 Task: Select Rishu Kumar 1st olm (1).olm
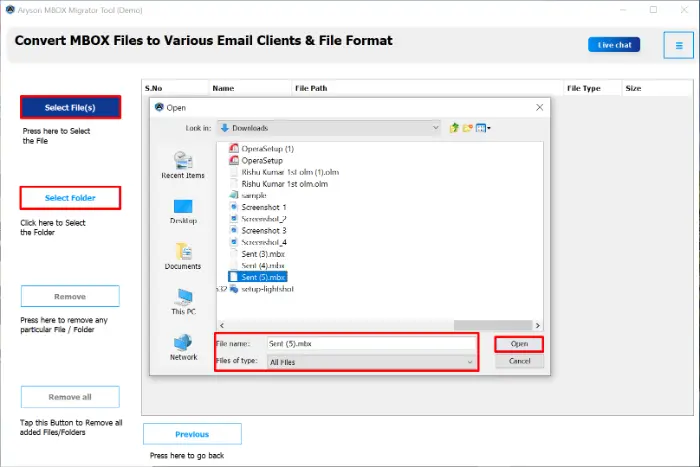(x=284, y=172)
